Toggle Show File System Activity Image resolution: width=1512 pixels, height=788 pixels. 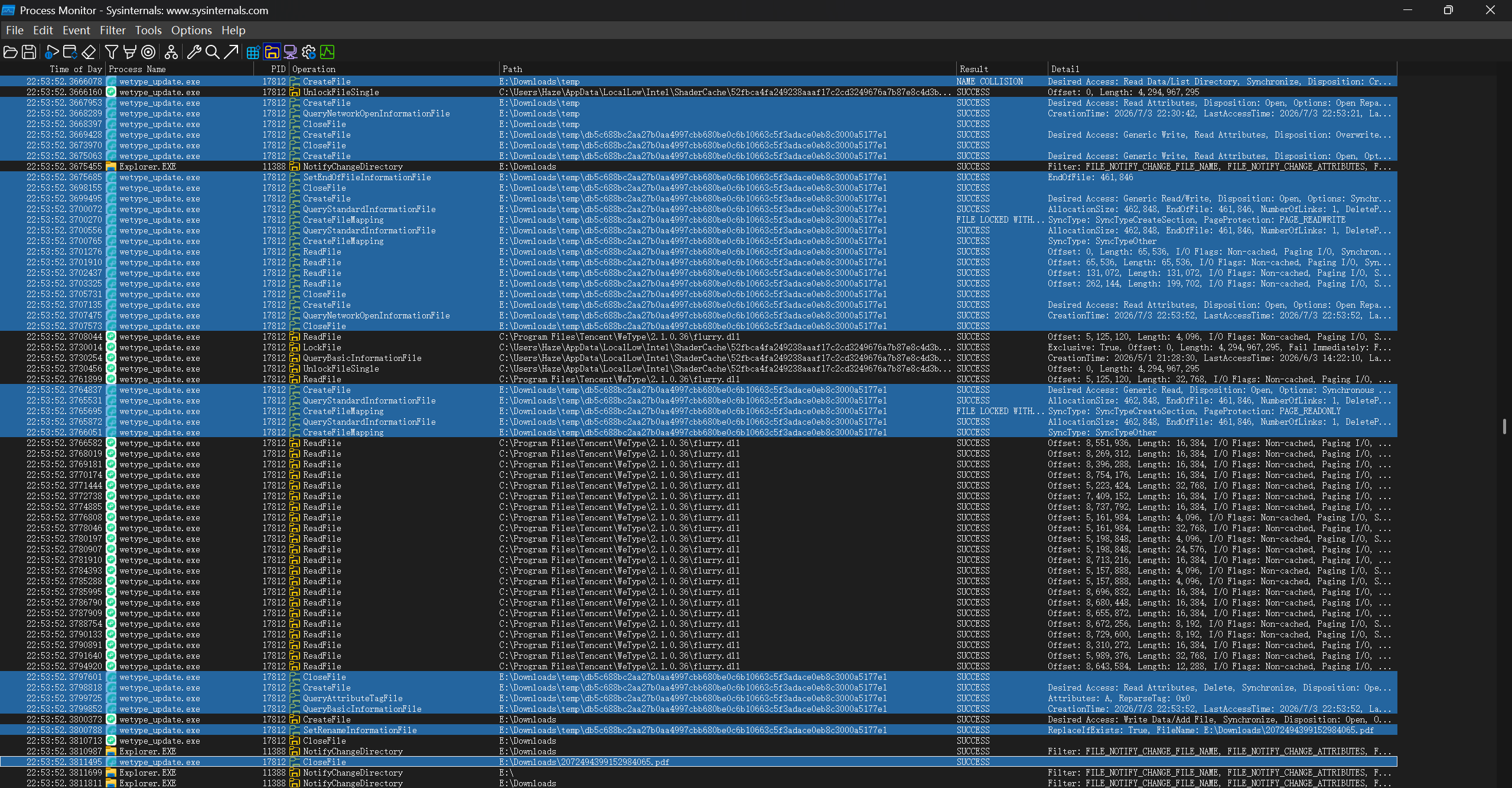(x=272, y=52)
